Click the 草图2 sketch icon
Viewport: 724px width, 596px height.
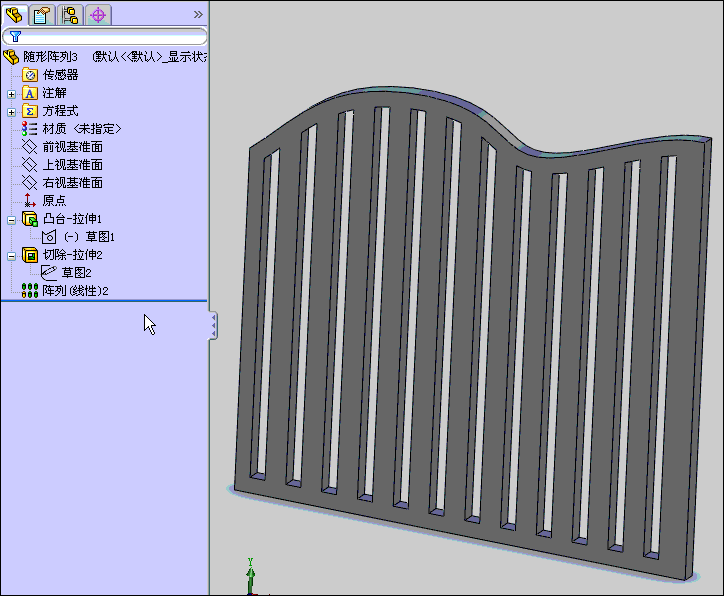click(x=48, y=273)
